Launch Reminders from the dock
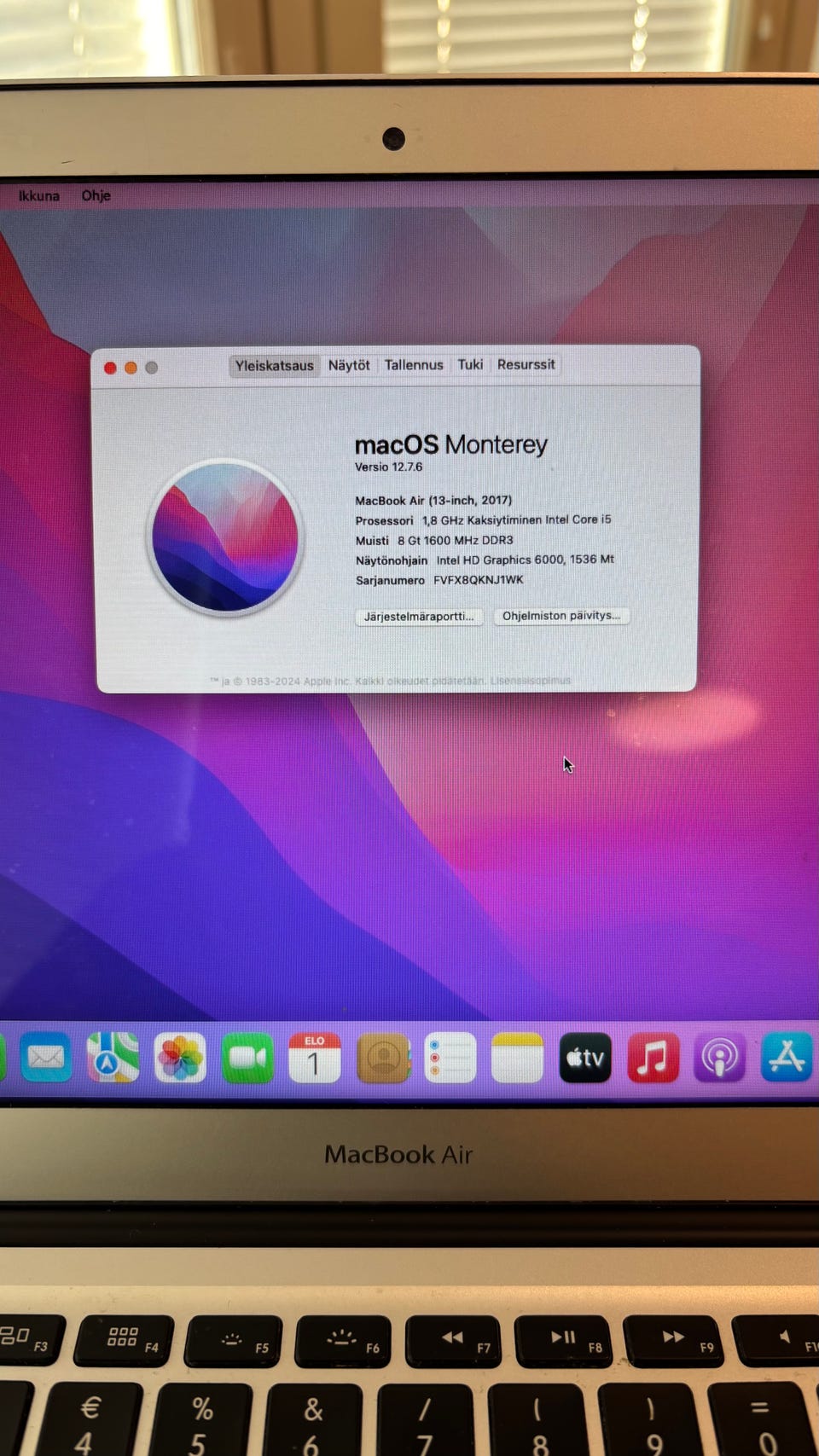 [450, 1058]
